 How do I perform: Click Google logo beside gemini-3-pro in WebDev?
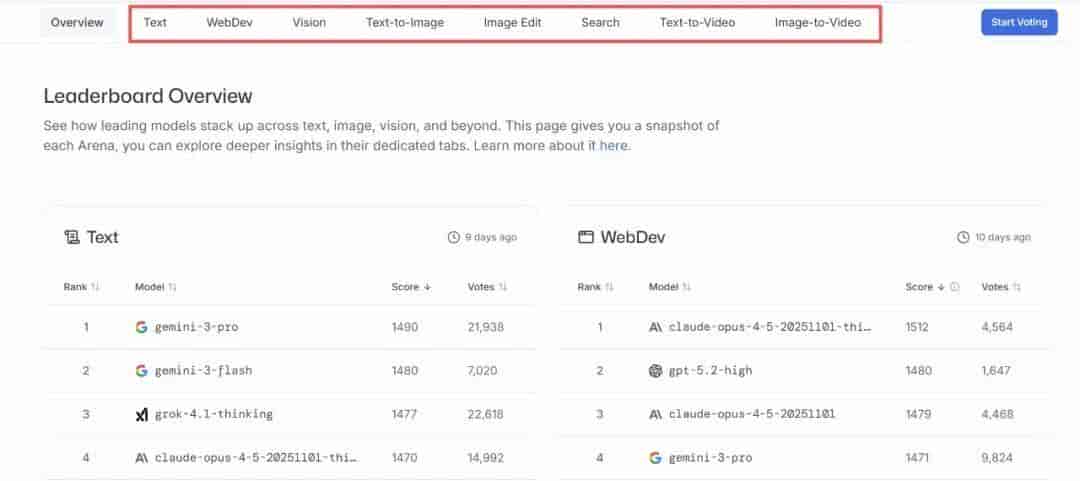point(655,458)
